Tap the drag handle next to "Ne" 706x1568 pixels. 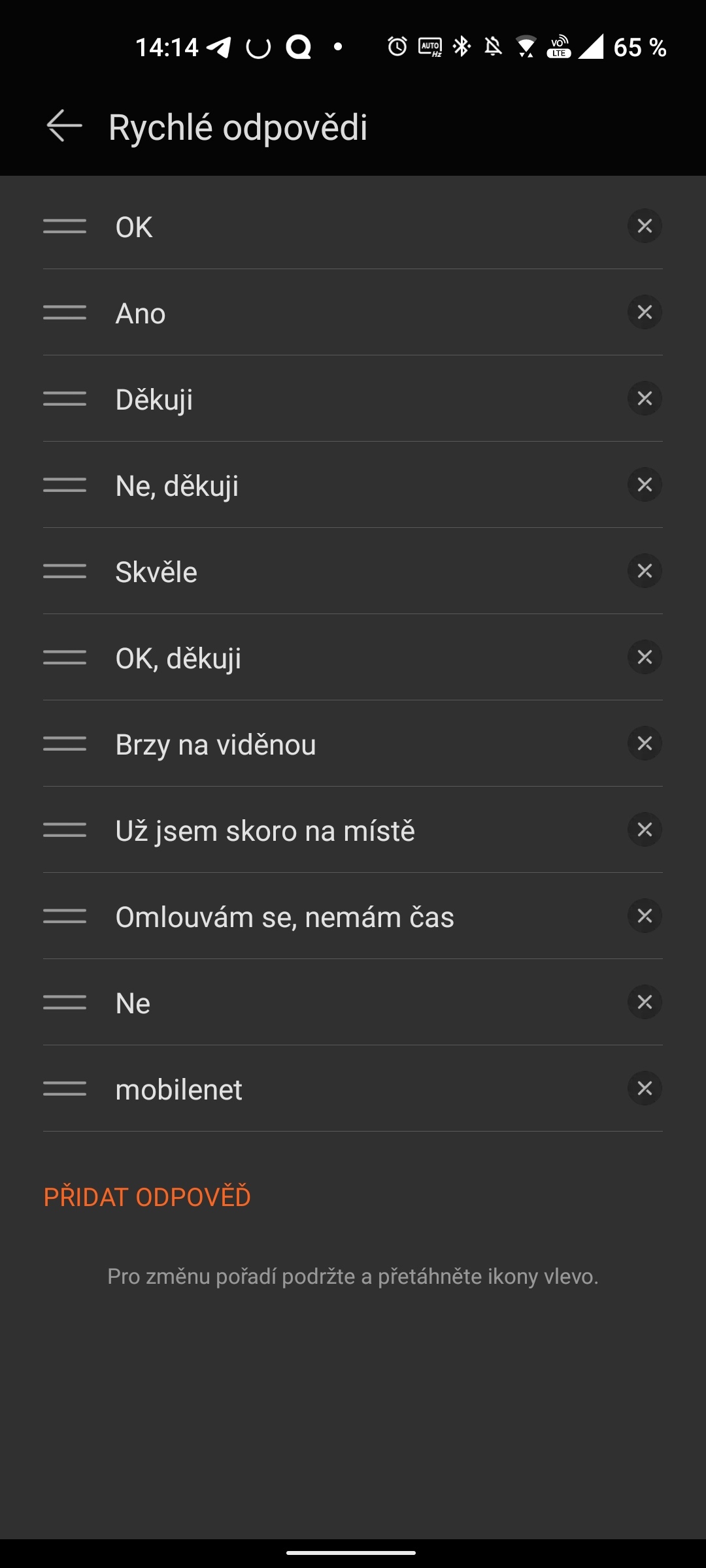[x=65, y=1002]
